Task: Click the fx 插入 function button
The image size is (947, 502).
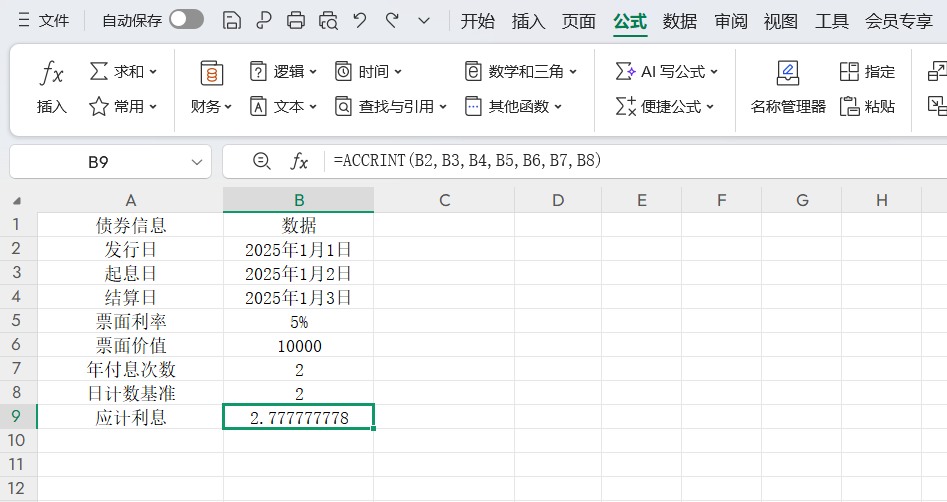Action: click(x=51, y=88)
